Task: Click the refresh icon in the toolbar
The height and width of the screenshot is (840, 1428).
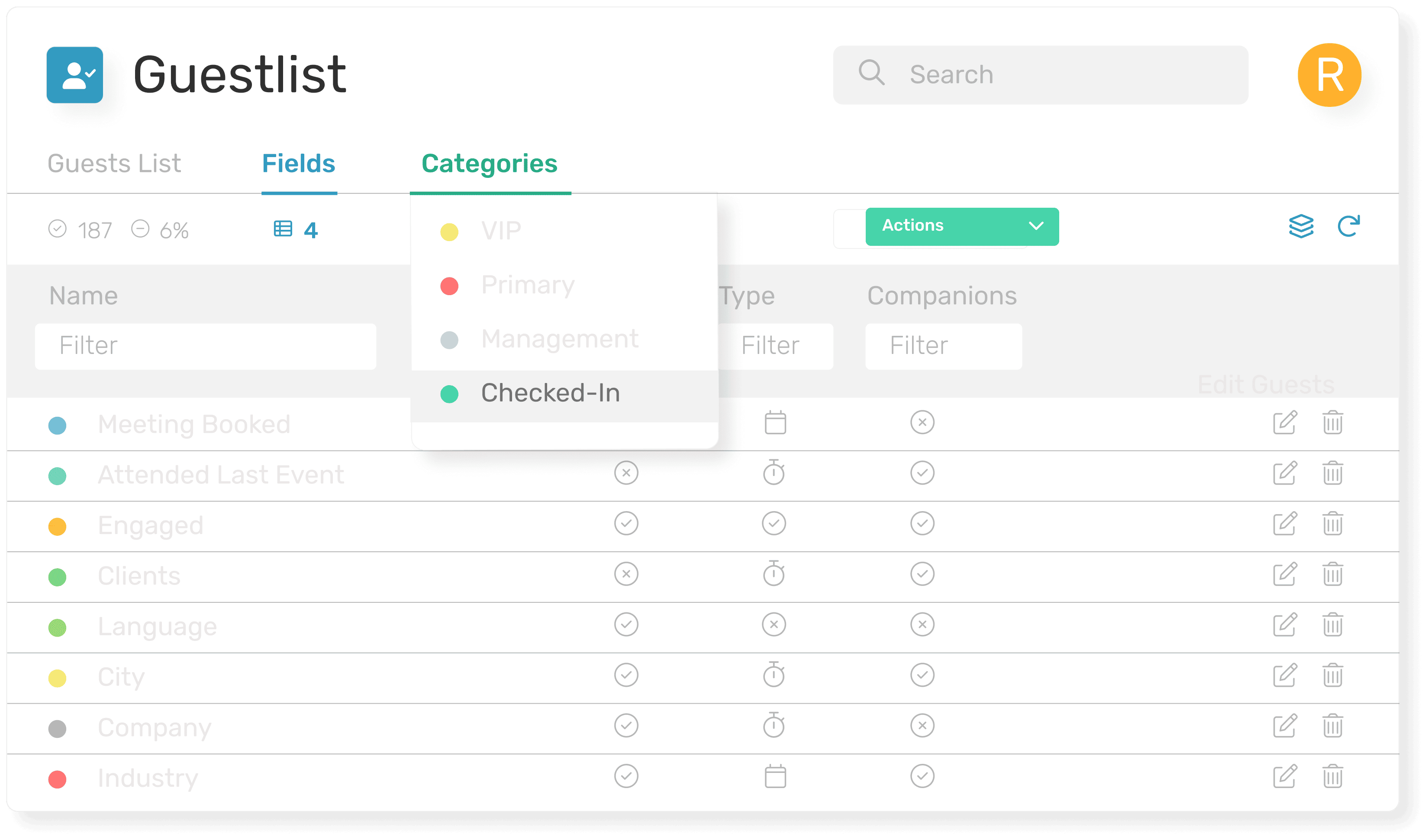Action: coord(1348,226)
